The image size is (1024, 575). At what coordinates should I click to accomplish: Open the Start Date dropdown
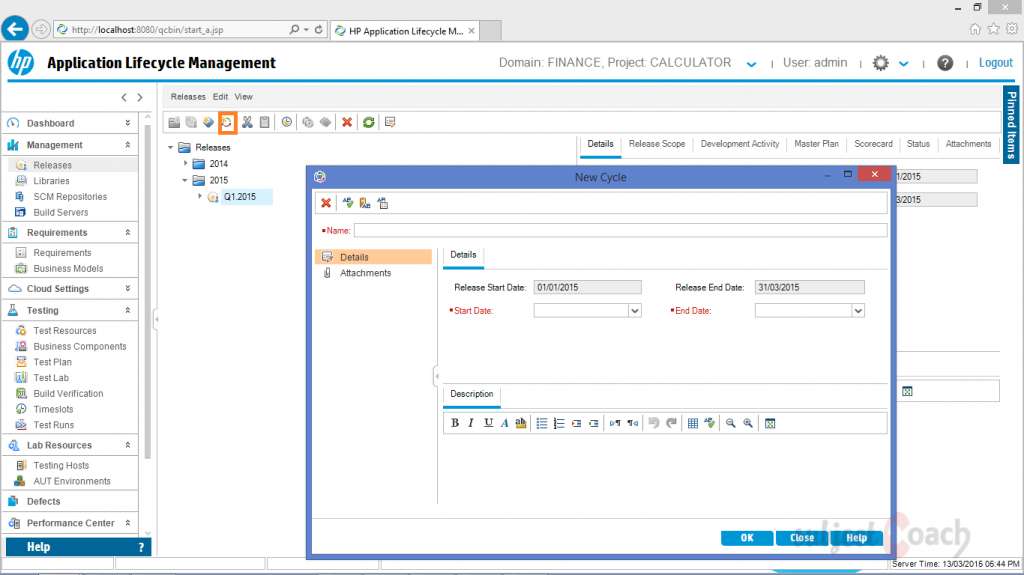pyautogui.click(x=635, y=311)
